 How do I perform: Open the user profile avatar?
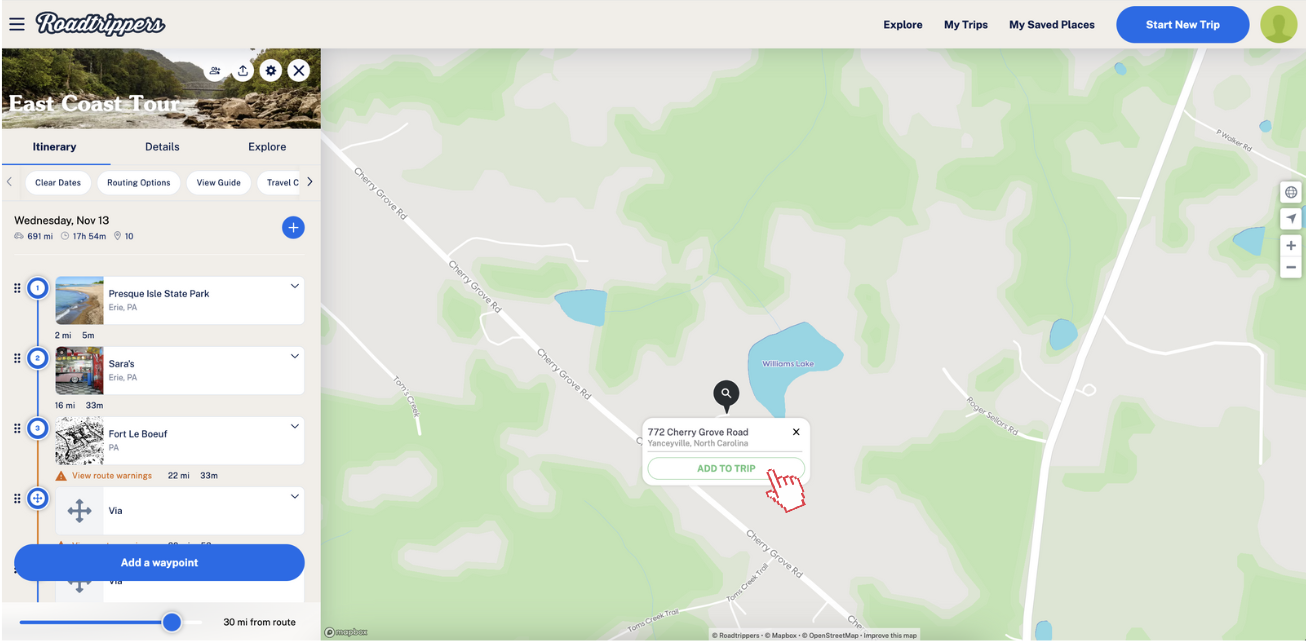click(x=1278, y=24)
